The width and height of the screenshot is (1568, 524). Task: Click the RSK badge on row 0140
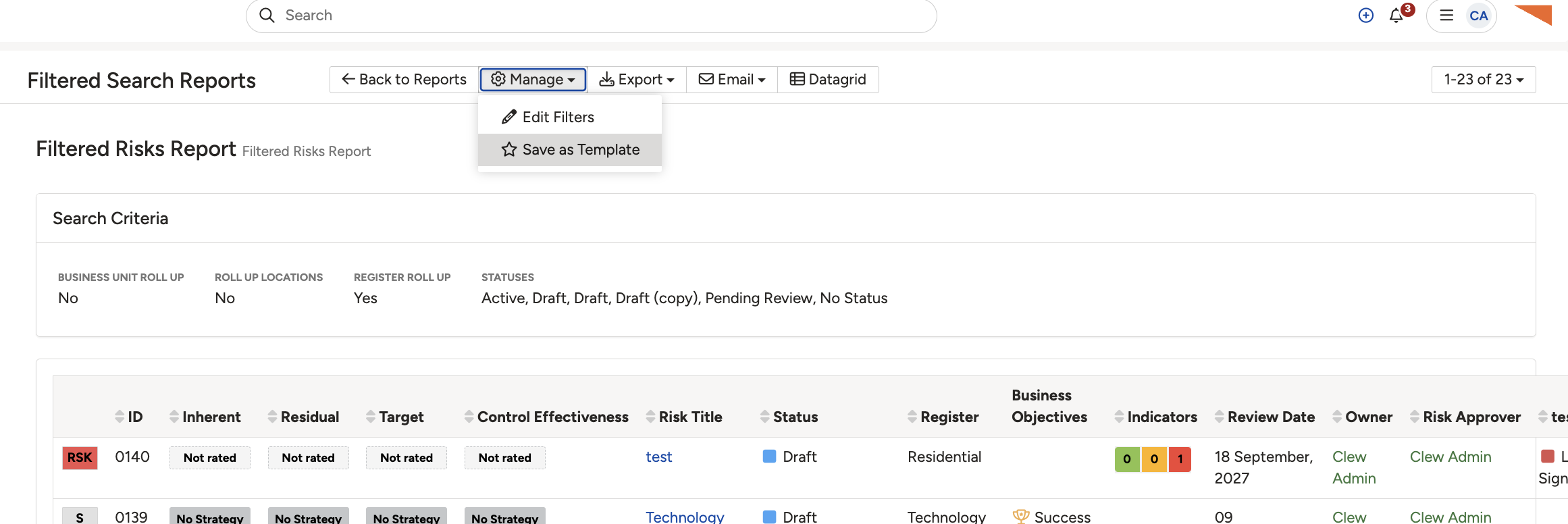click(80, 457)
